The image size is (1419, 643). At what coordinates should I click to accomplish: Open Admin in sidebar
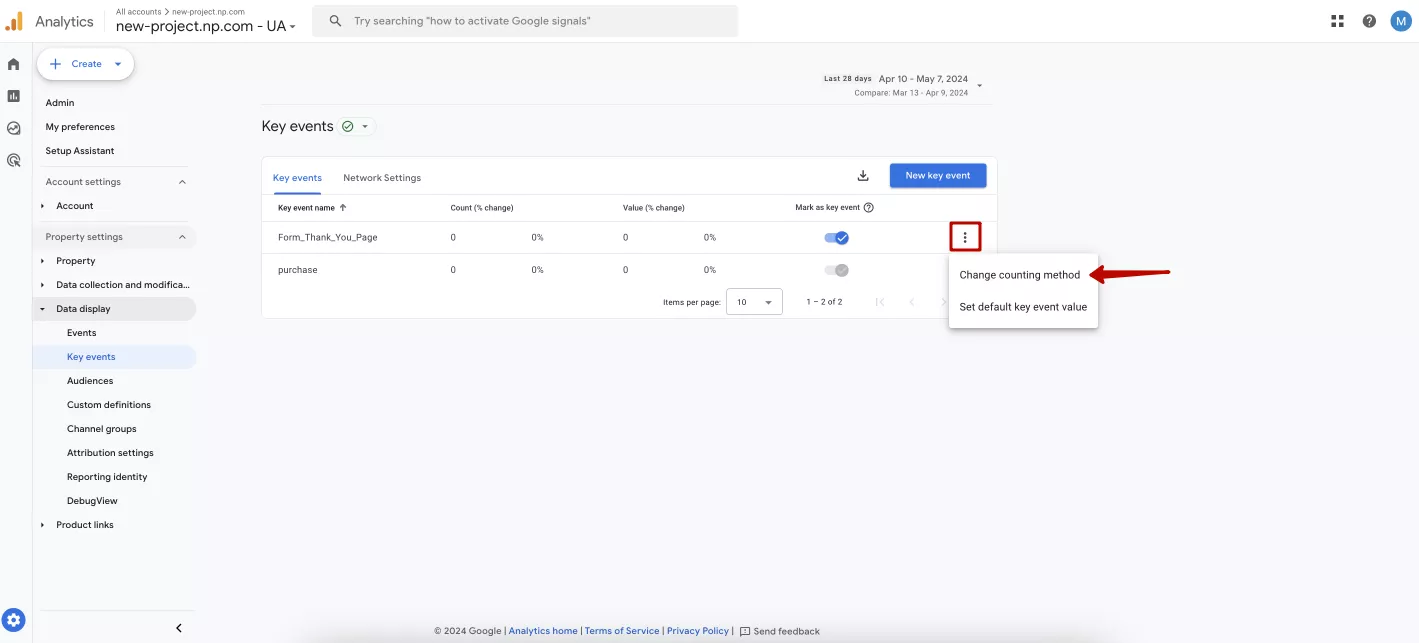(60, 103)
